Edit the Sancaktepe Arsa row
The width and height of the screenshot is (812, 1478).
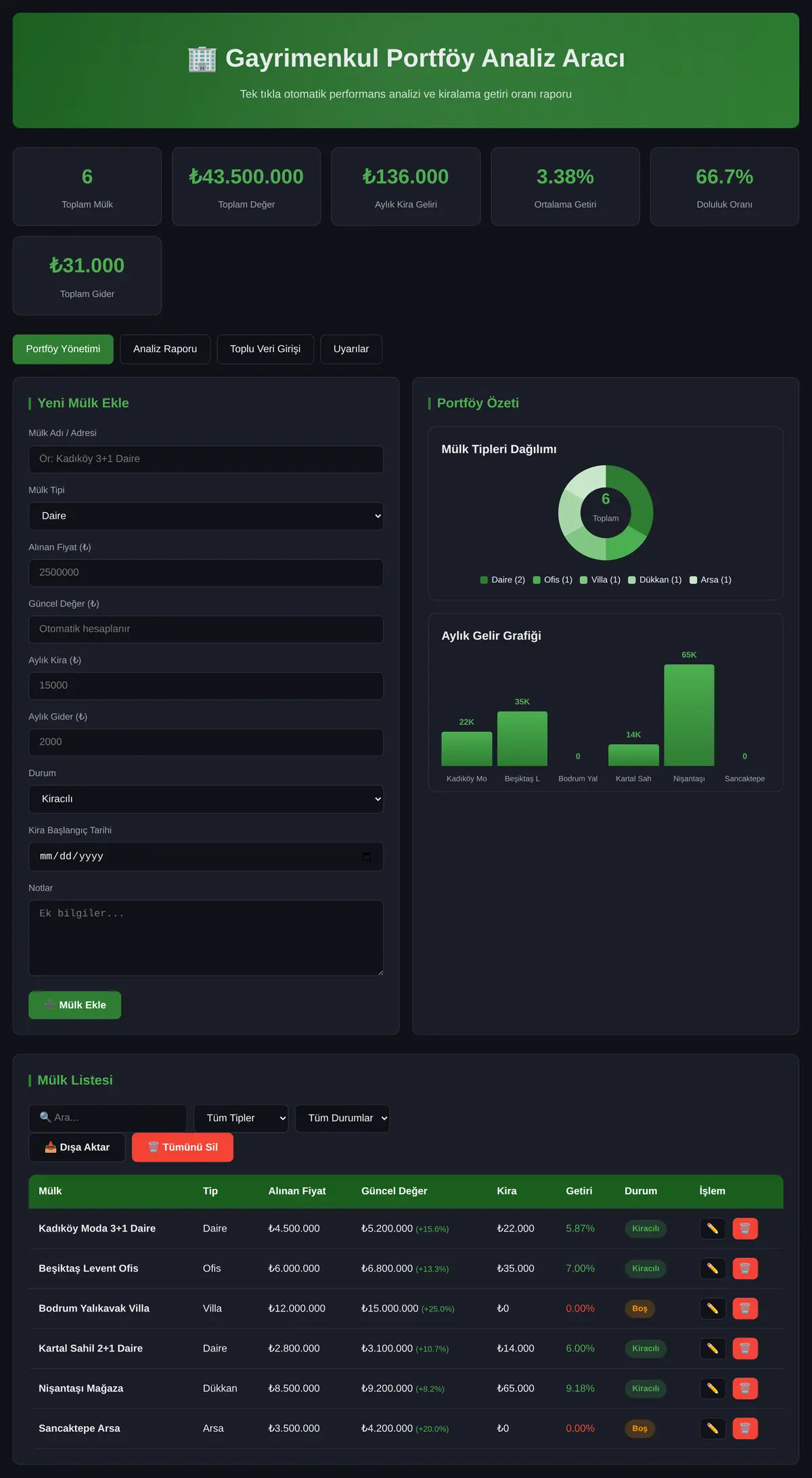[713, 1428]
